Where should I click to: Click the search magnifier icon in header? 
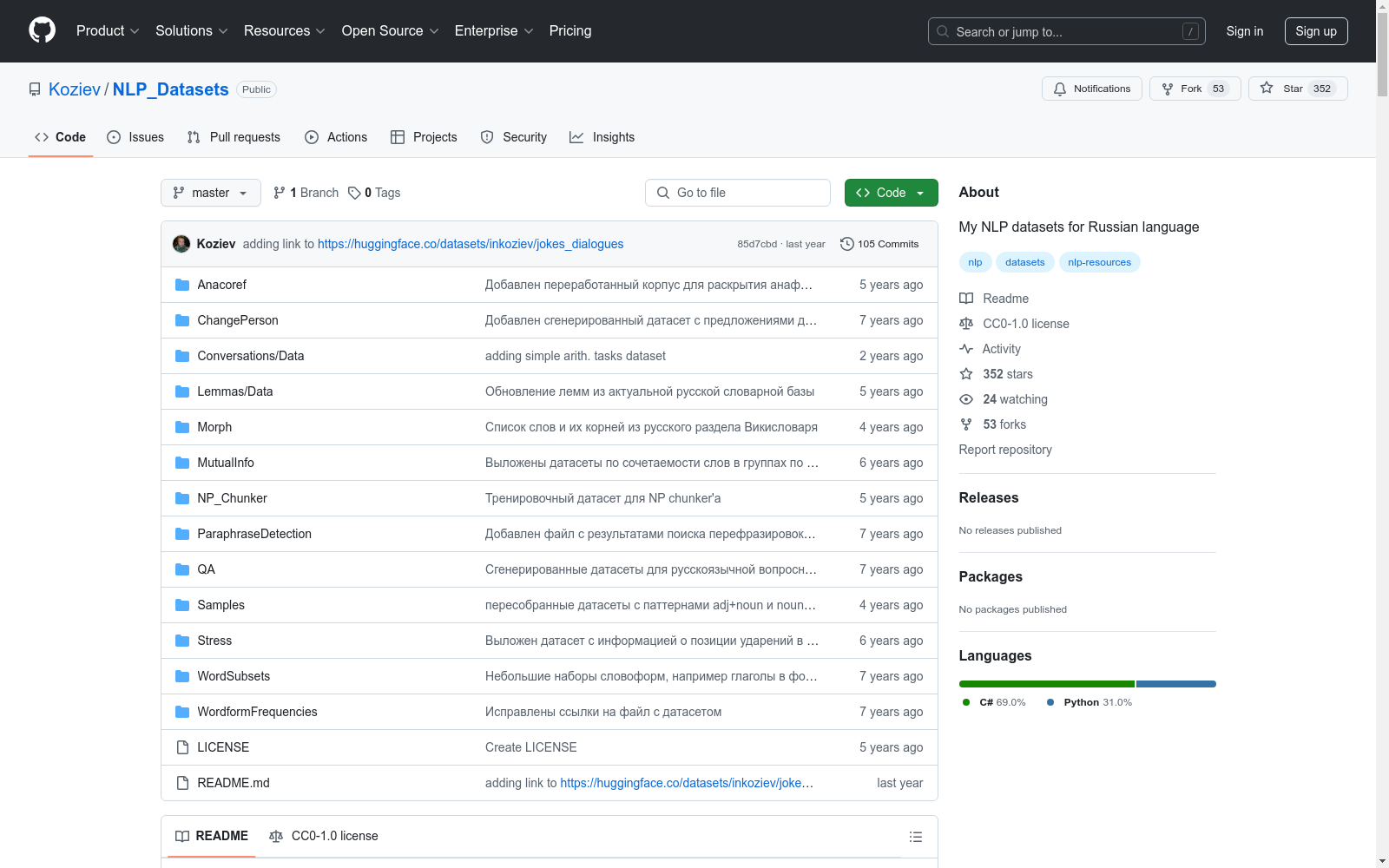pyautogui.click(x=943, y=31)
